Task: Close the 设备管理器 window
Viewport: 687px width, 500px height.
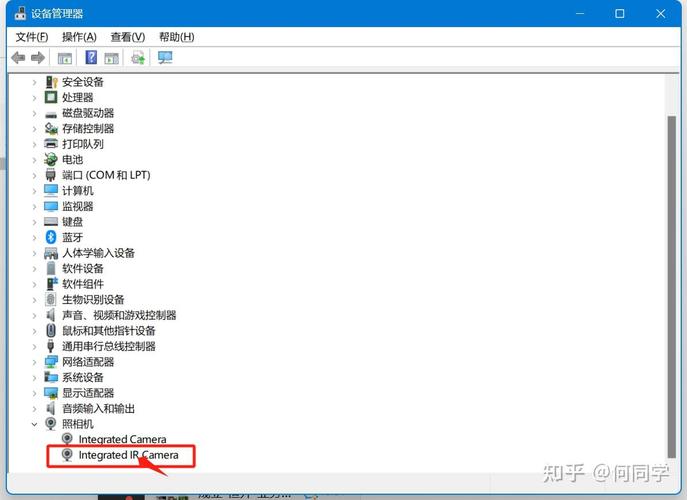Action: (x=661, y=14)
